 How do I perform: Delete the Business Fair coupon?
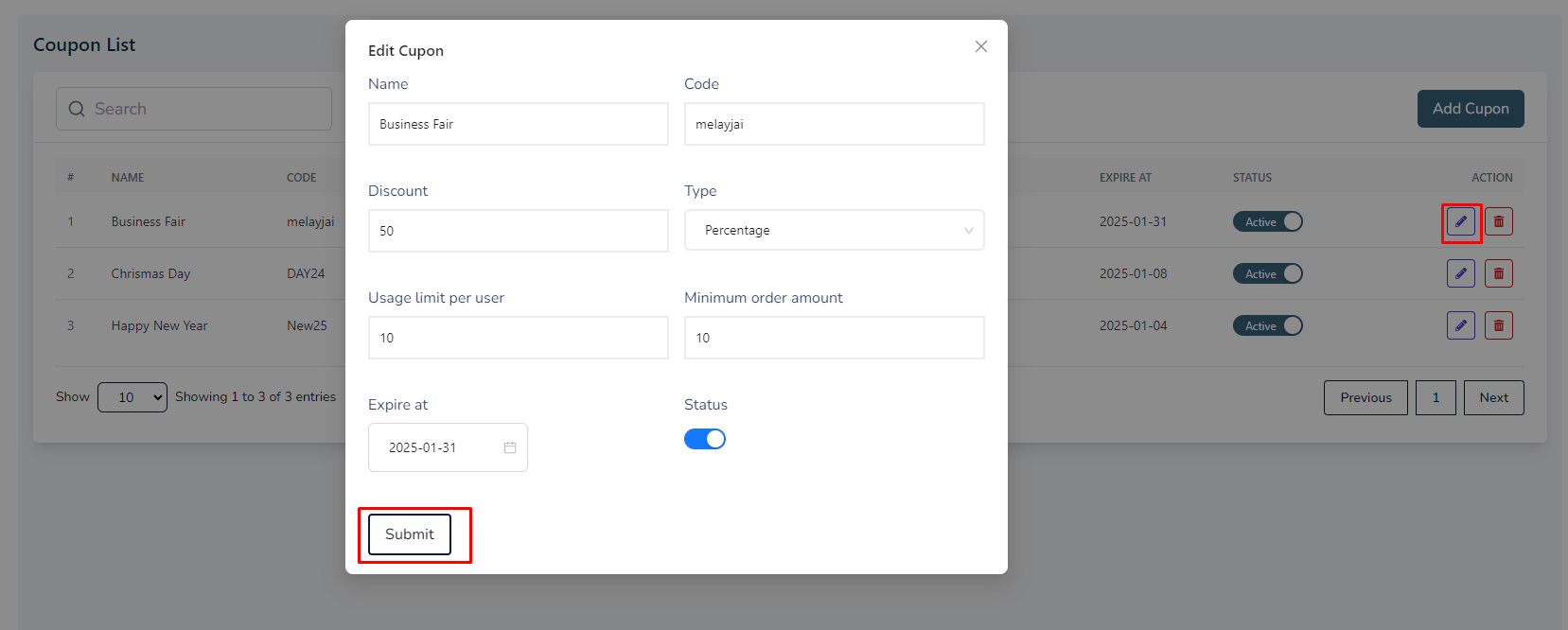tap(1499, 221)
